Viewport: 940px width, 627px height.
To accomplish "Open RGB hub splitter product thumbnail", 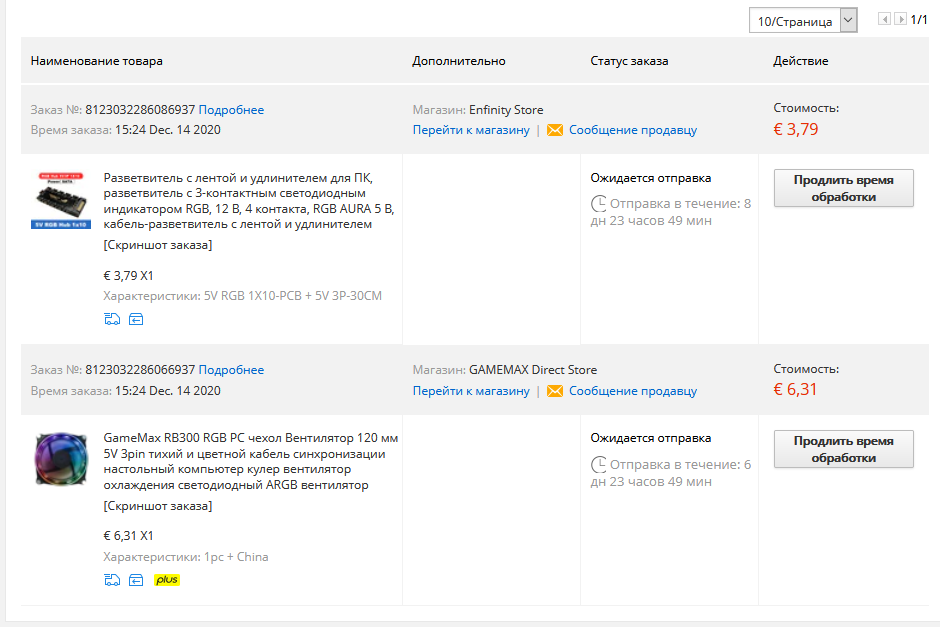I will tap(61, 200).
